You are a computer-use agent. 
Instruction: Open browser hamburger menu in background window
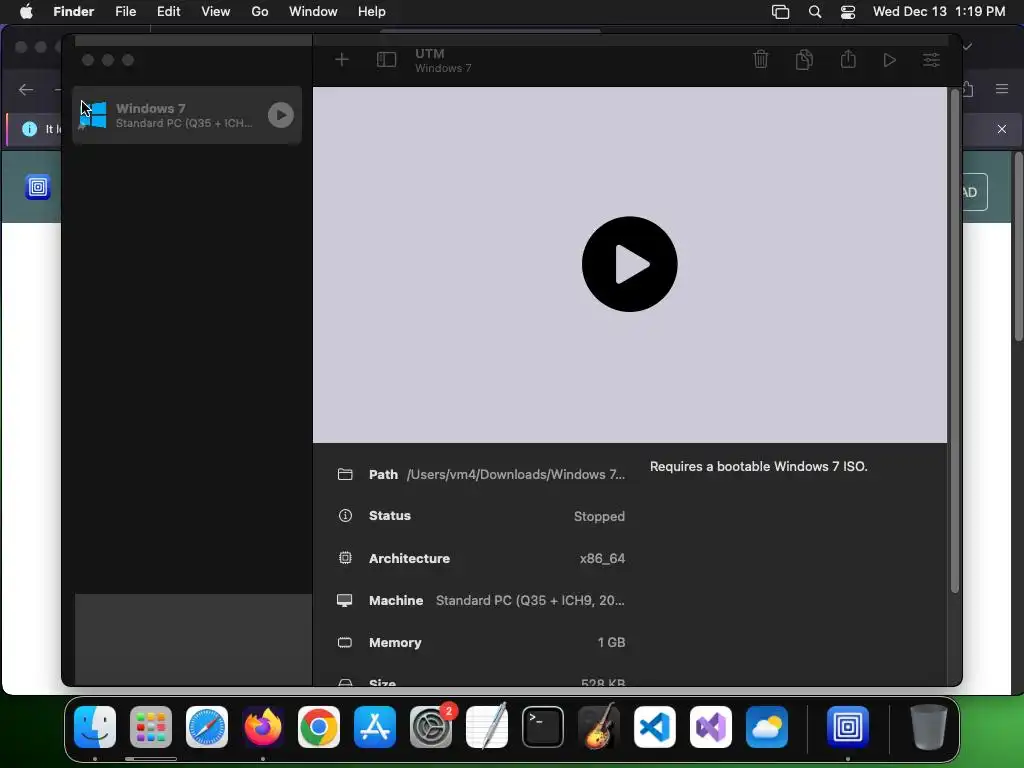(1002, 89)
